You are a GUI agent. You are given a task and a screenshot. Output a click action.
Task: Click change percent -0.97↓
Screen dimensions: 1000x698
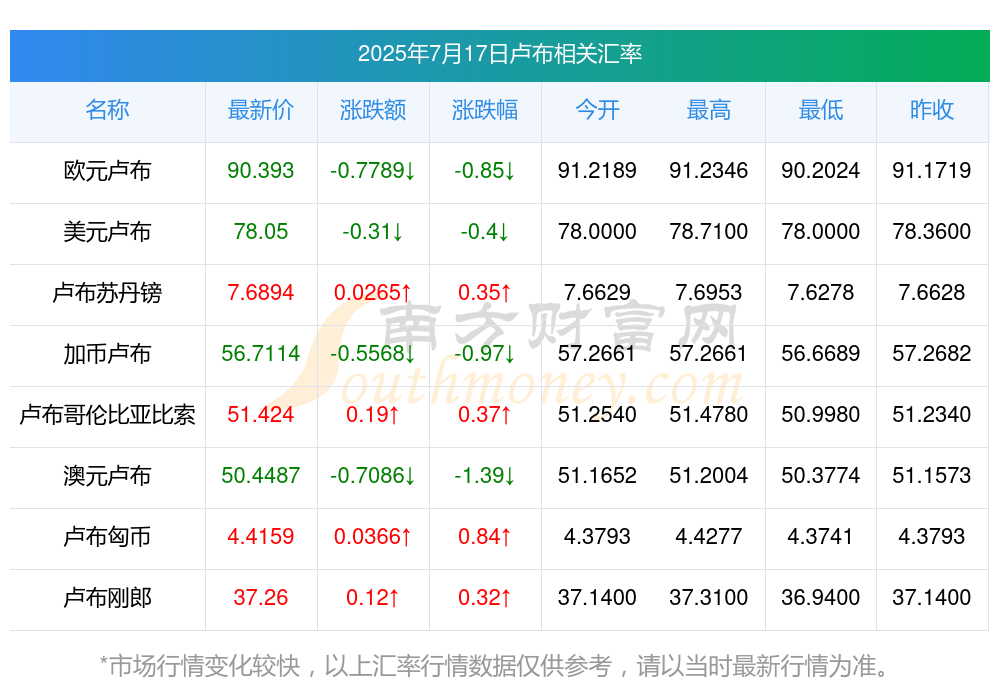pos(485,353)
